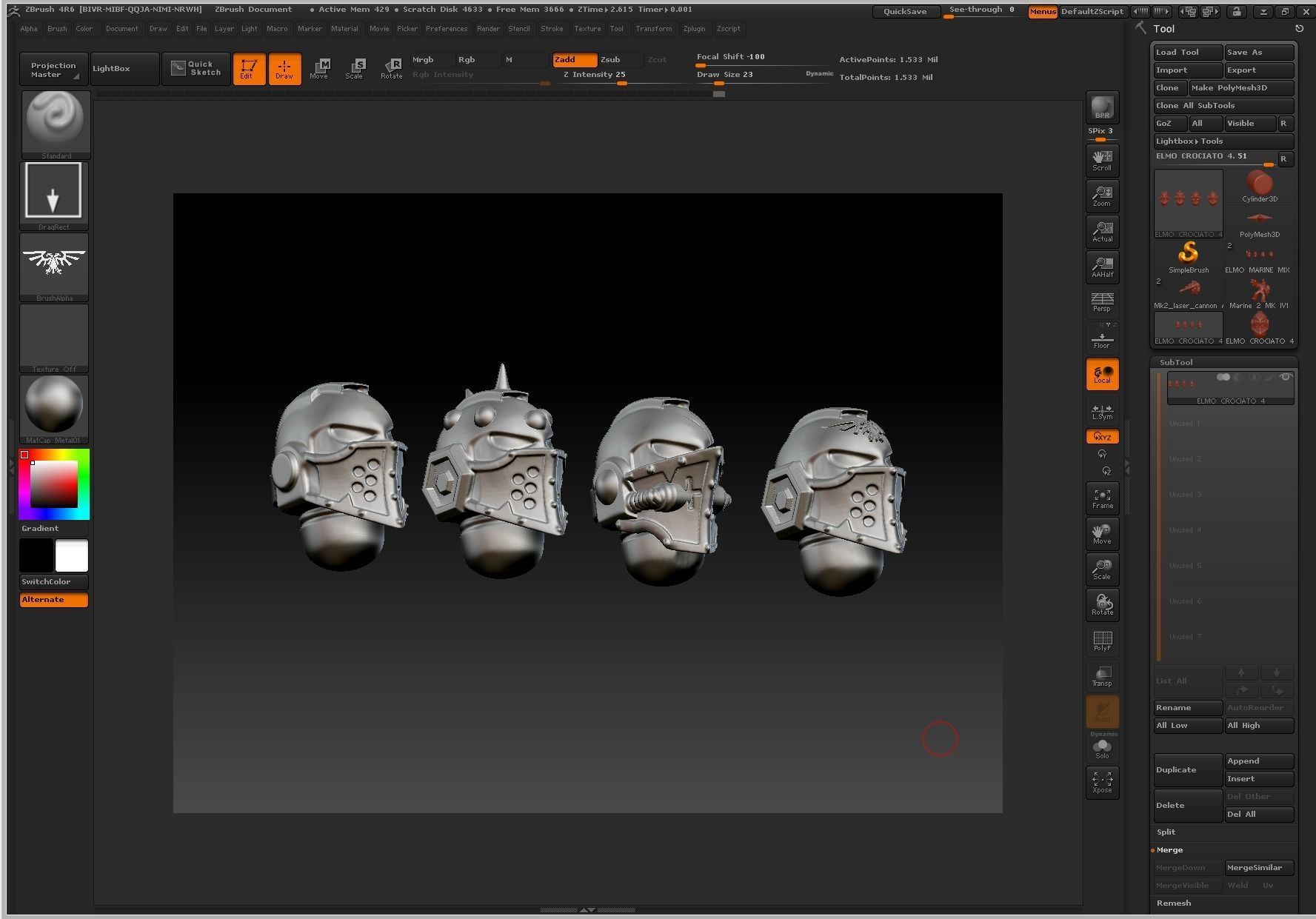Viewport: 1316px width, 919px height.
Task: Toggle XYZ rotation mode
Action: 1102,437
